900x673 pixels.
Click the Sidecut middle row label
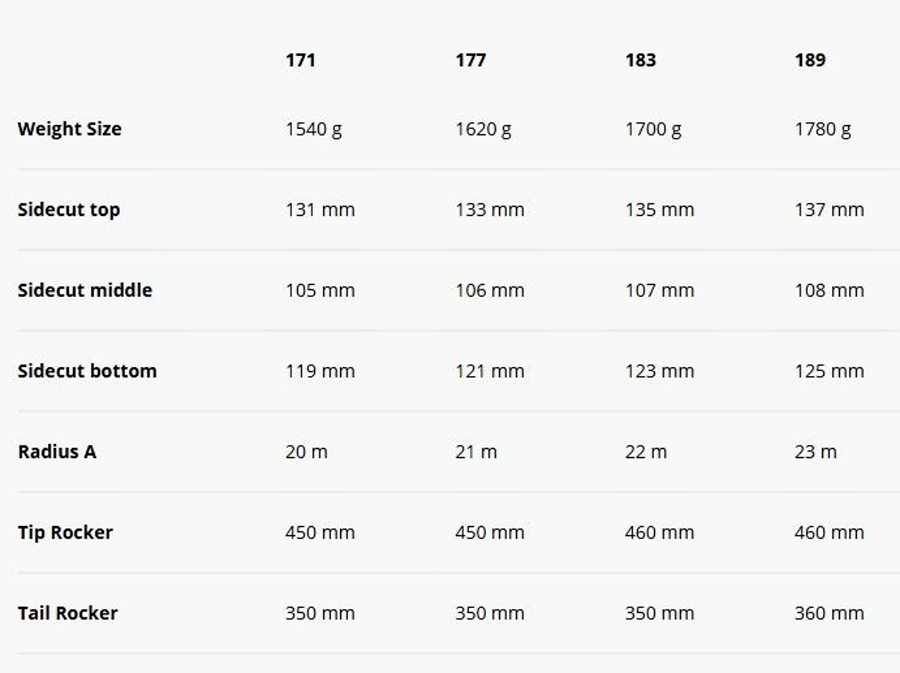(85, 291)
